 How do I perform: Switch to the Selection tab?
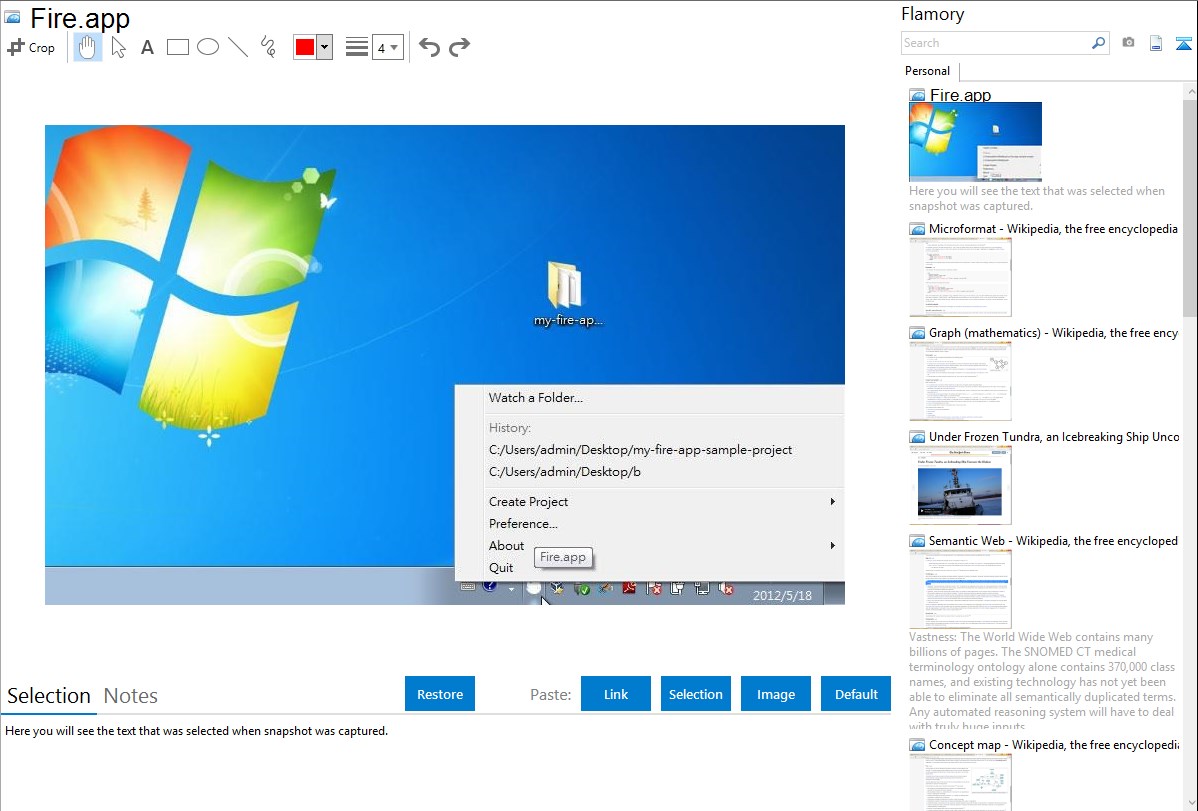(x=49, y=696)
